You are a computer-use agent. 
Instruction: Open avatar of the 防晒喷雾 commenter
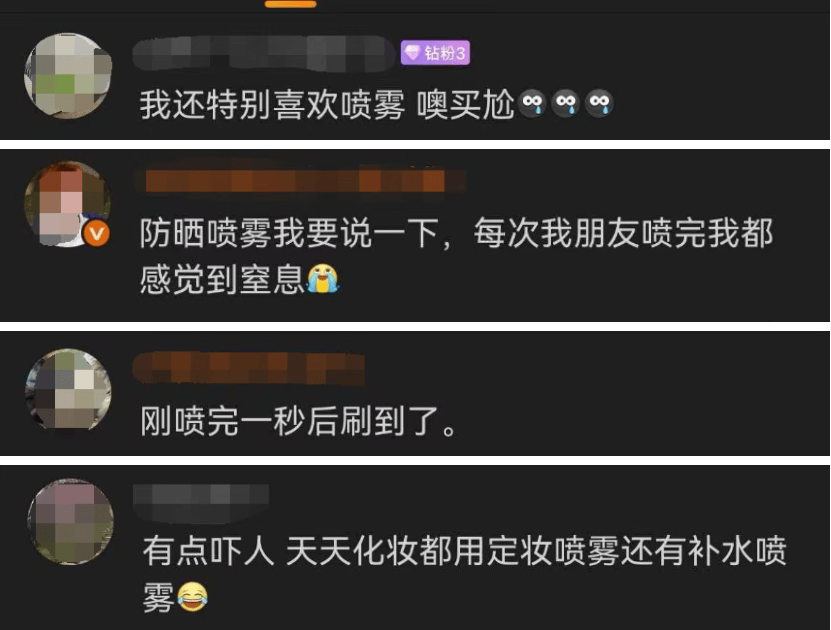click(67, 204)
